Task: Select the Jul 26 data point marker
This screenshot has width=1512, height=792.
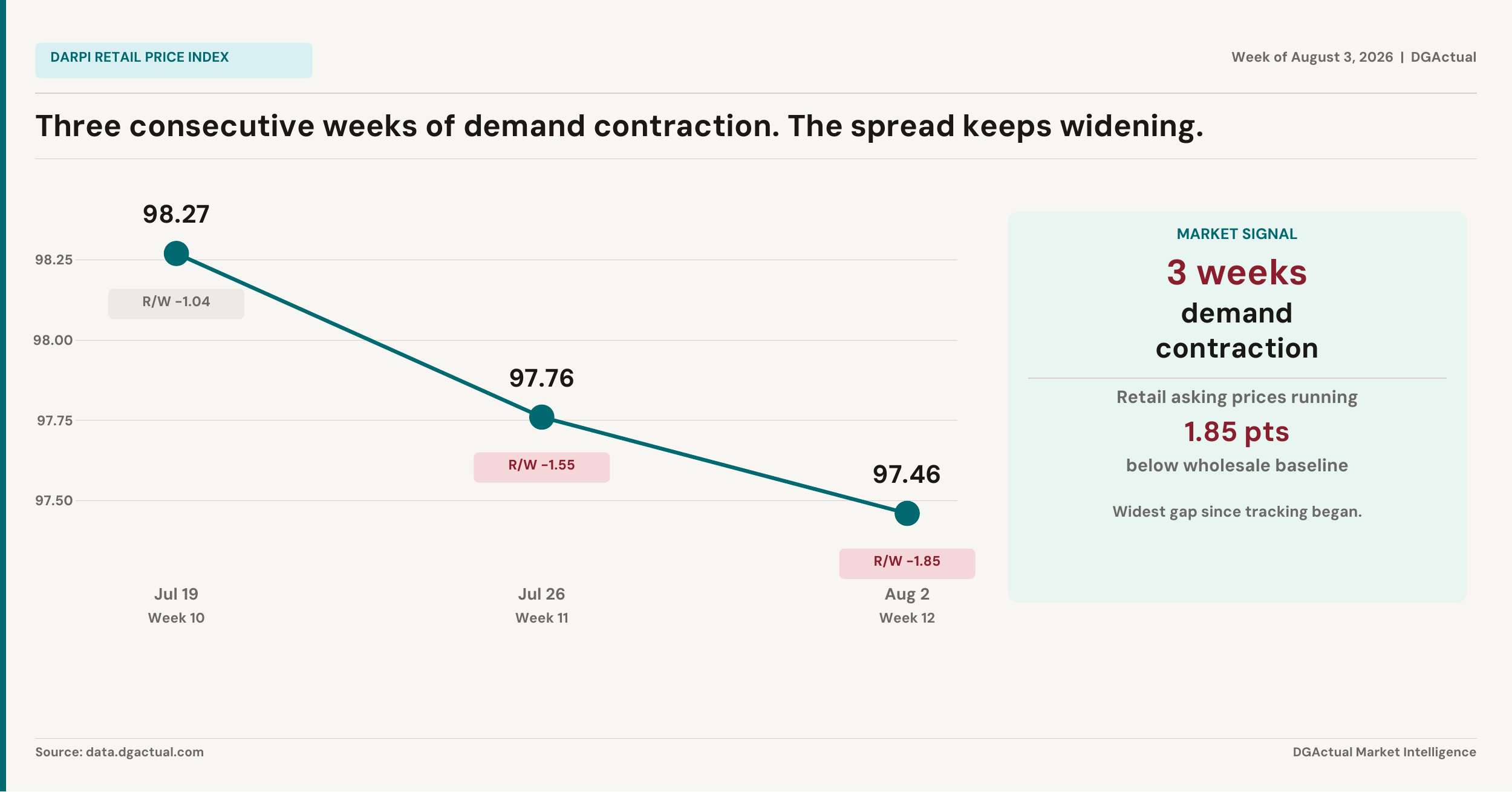Action: [541, 417]
